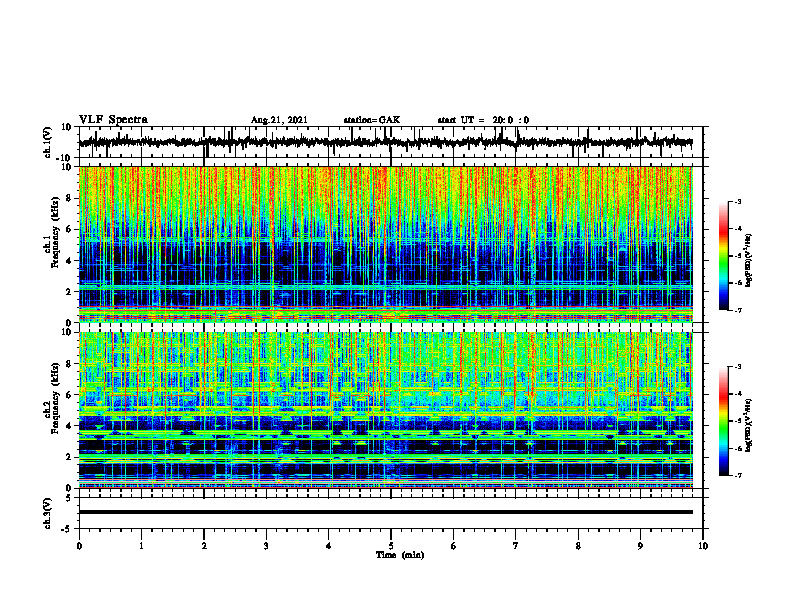Select the "start UT = 20: 0 : 0" text
The image size is (792, 612).
click(x=483, y=120)
